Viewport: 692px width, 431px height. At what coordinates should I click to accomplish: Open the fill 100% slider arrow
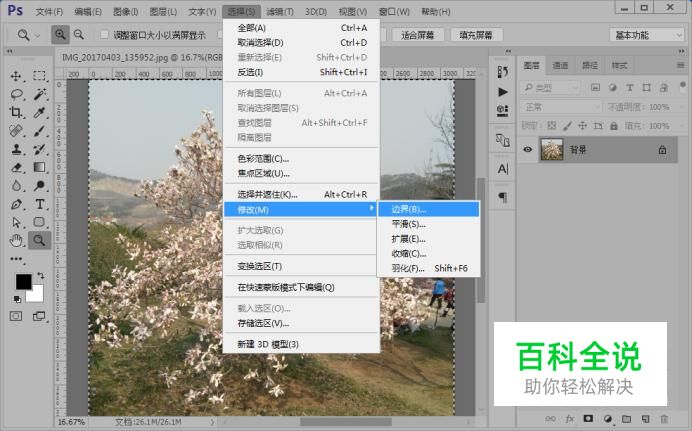681,126
